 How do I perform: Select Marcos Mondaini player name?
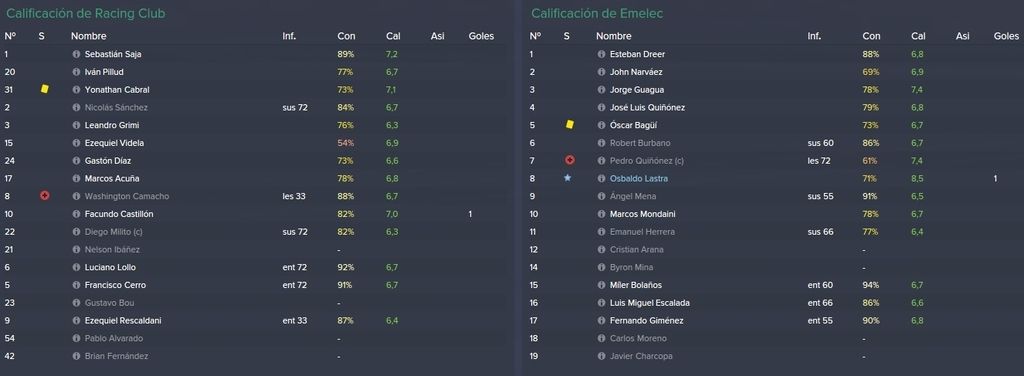tap(642, 213)
